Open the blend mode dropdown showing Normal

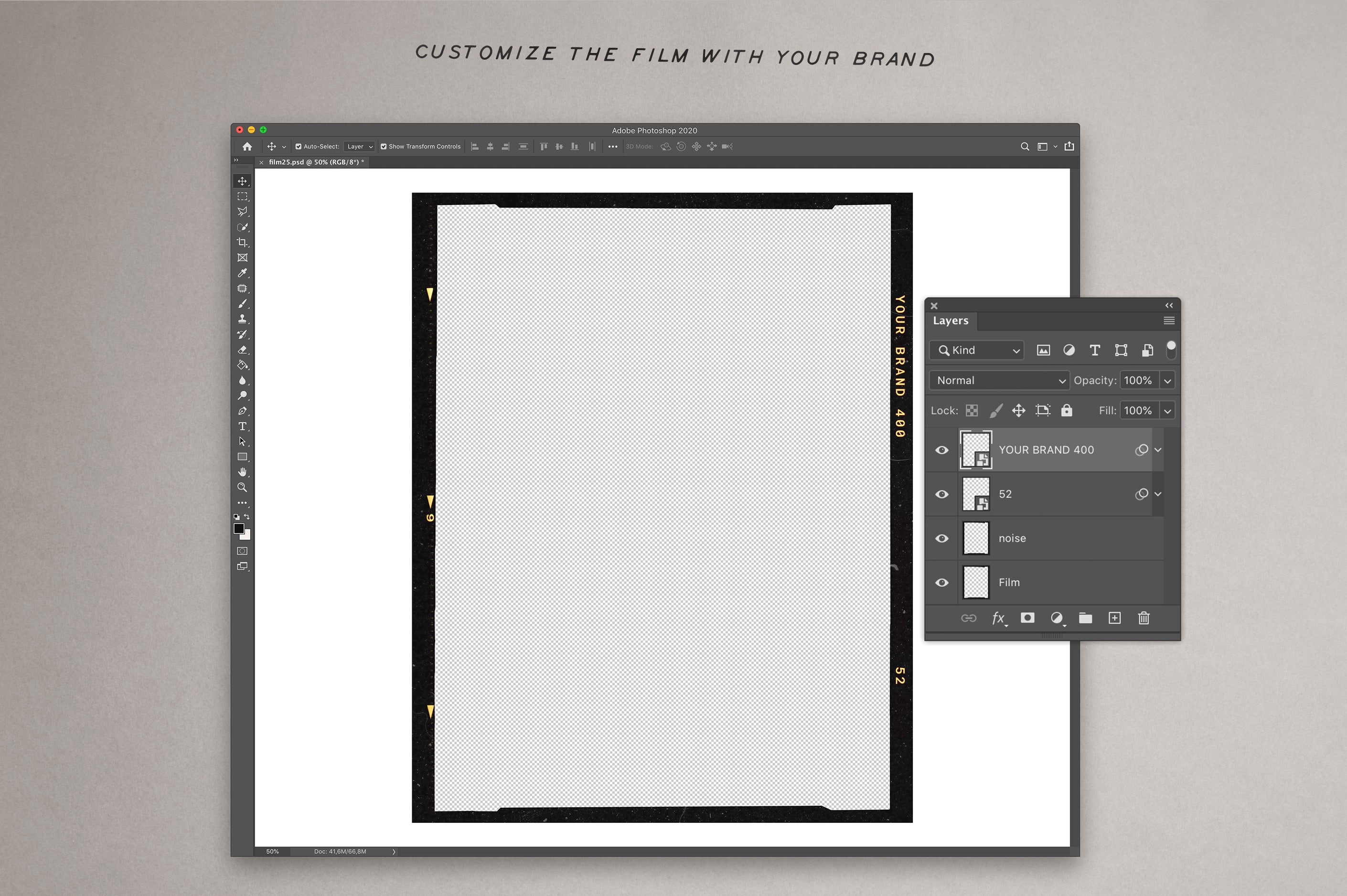999,380
